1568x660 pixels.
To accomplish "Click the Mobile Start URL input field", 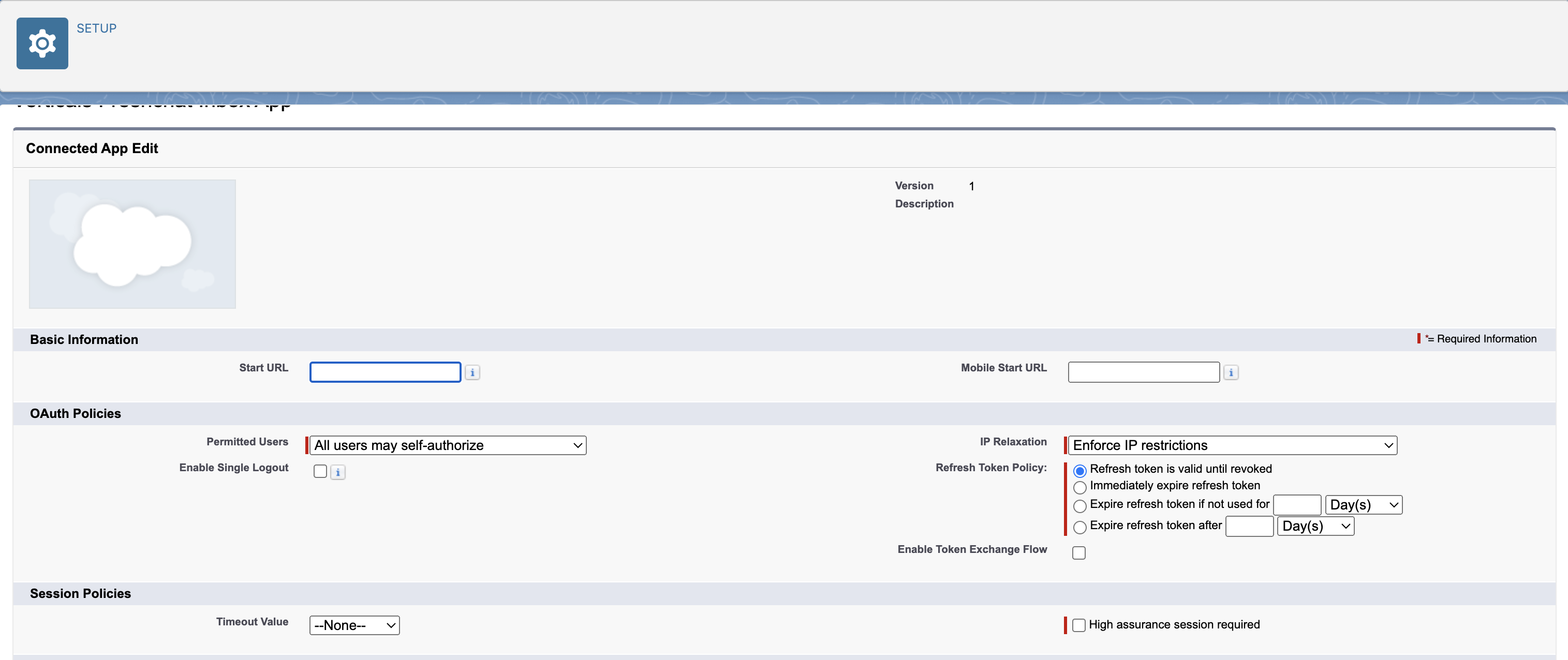I will tap(1143, 372).
